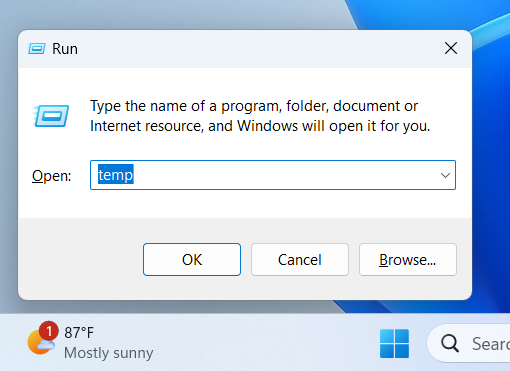Open the Browse... file picker
Screen dimensions: 510x371
408,259
